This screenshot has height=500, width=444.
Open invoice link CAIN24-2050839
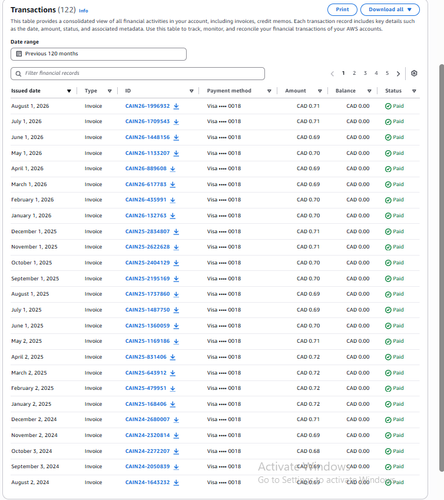point(147,466)
